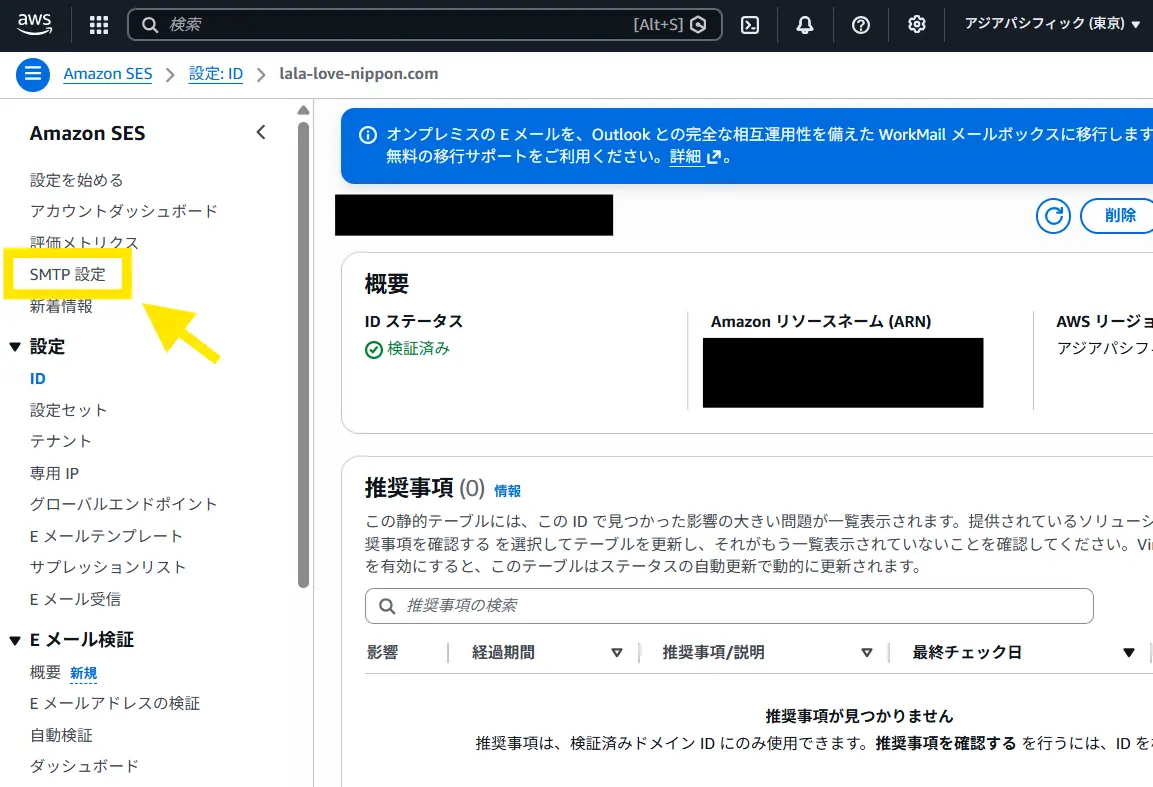The height and width of the screenshot is (787, 1153).
Task: Click the 詳細 link in the banner
Action: [686, 157]
